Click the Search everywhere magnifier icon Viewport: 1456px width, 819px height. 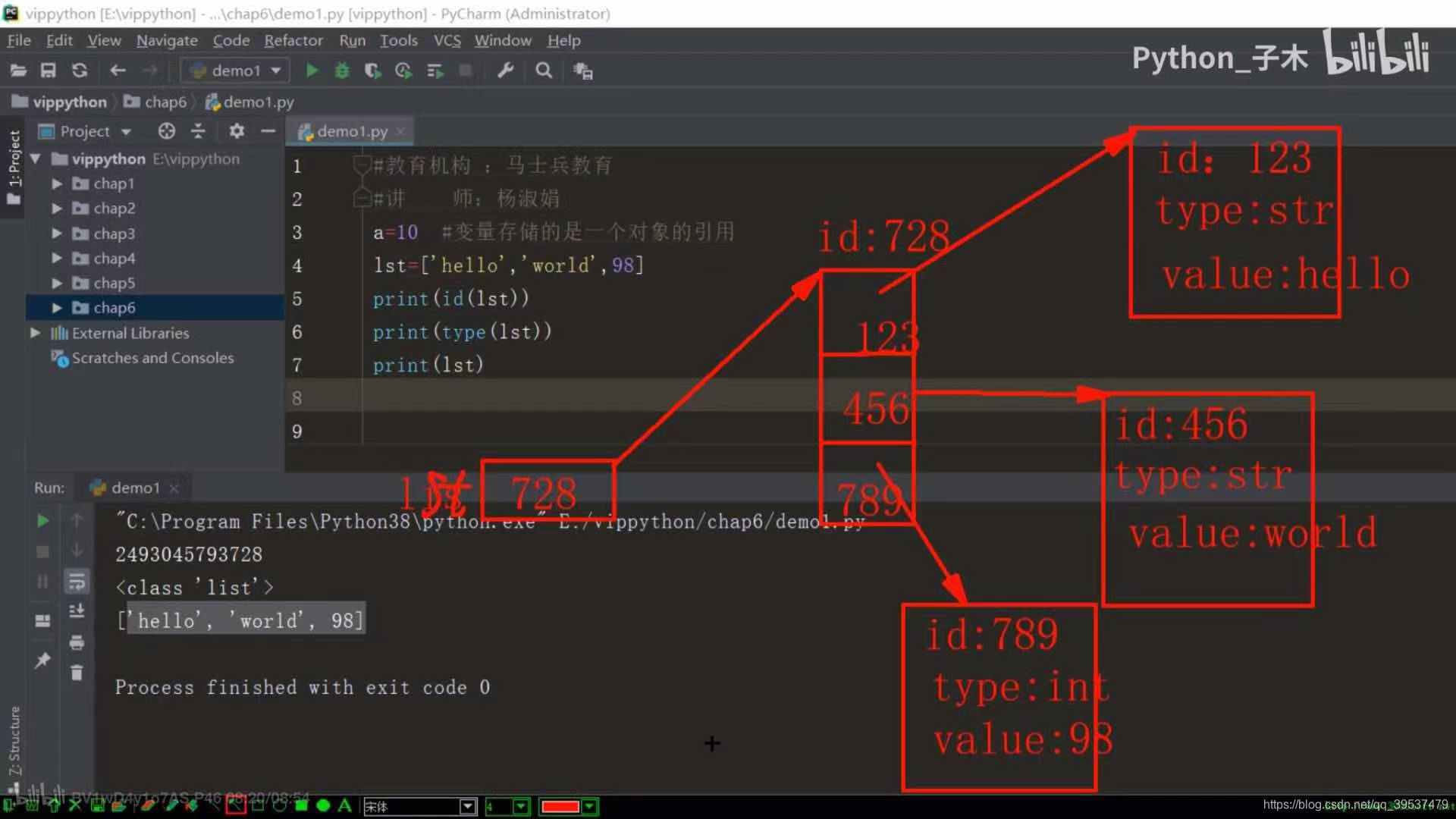[x=544, y=70]
